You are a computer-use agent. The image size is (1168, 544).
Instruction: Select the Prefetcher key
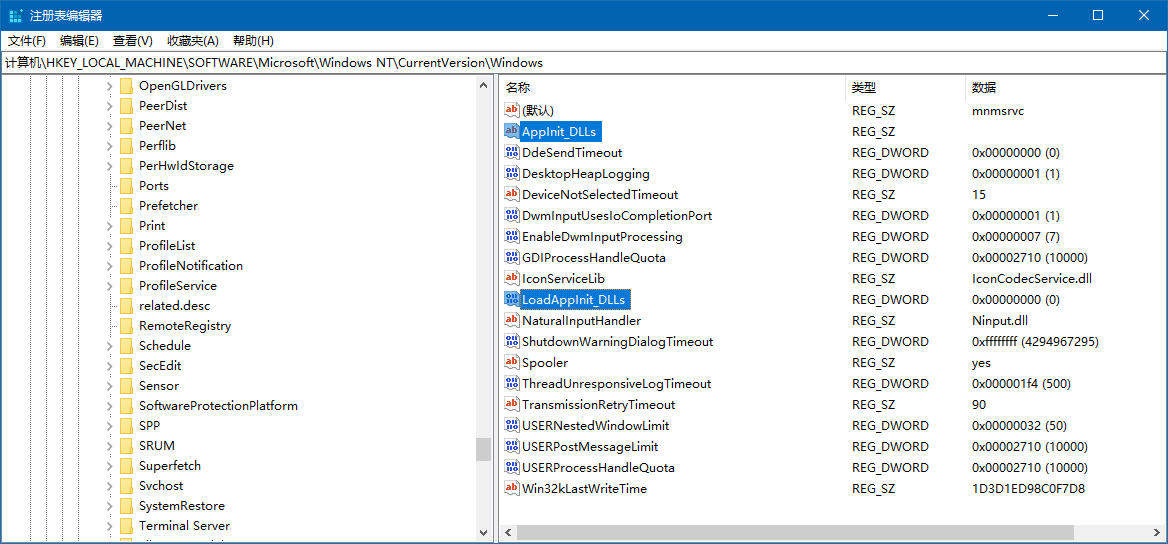(x=168, y=206)
